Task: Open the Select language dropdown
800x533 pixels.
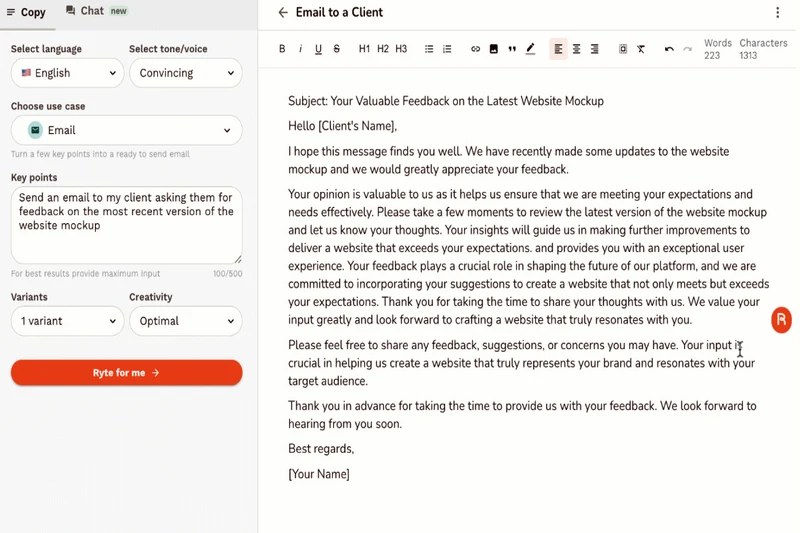Action: [68, 73]
